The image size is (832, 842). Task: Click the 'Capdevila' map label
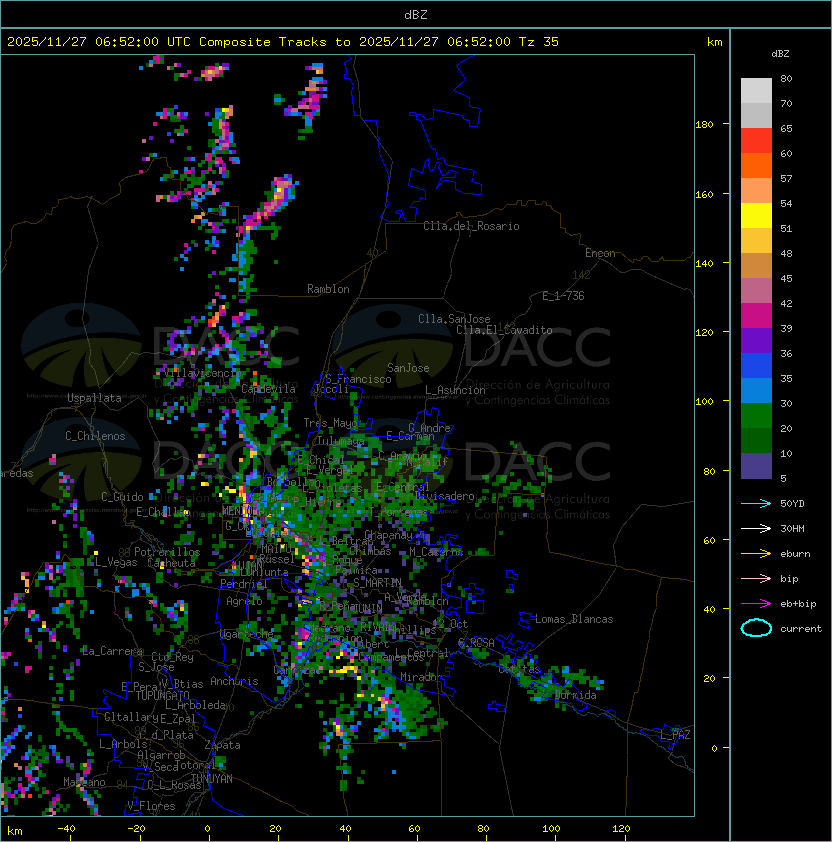click(x=269, y=388)
